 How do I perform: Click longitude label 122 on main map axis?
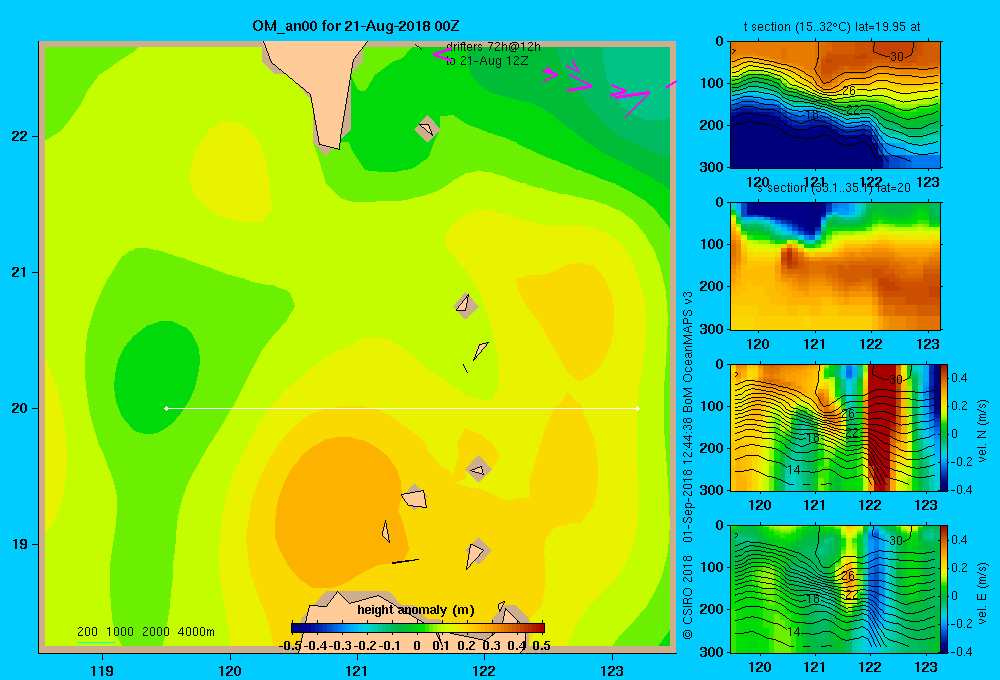click(x=485, y=670)
